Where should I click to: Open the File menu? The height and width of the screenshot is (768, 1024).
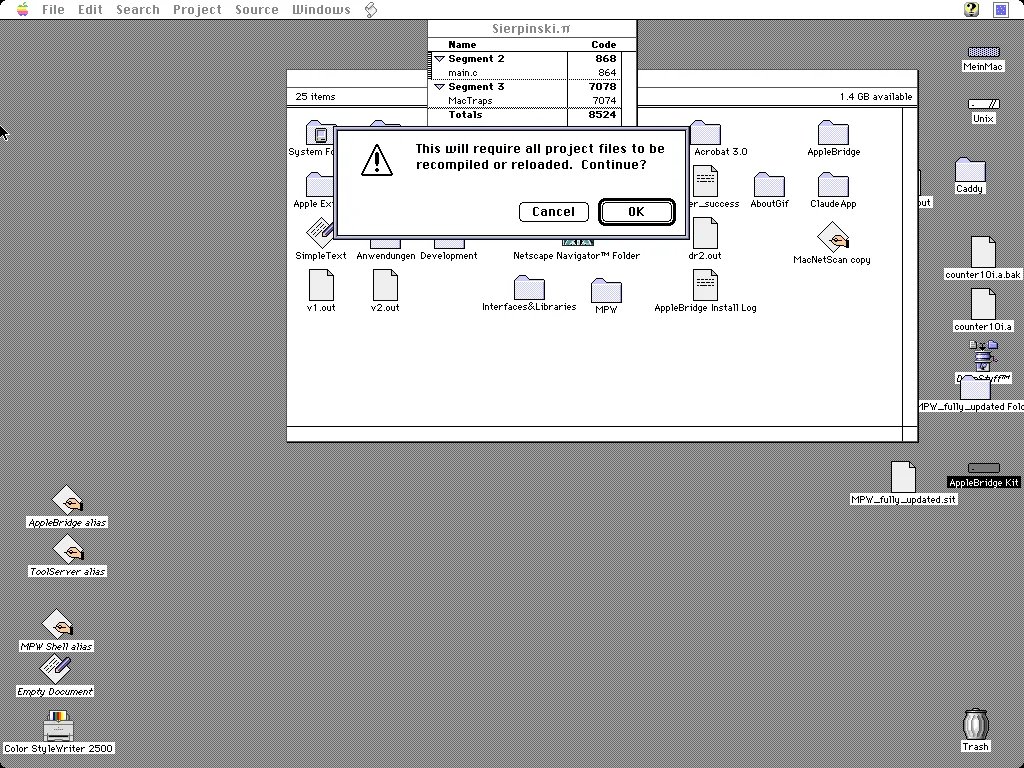click(53, 10)
